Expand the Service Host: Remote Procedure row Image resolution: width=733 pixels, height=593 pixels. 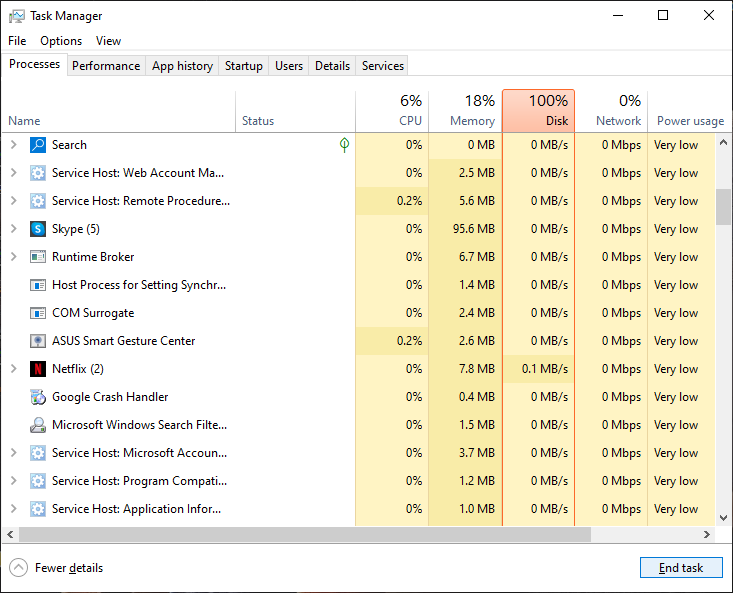[x=14, y=201]
